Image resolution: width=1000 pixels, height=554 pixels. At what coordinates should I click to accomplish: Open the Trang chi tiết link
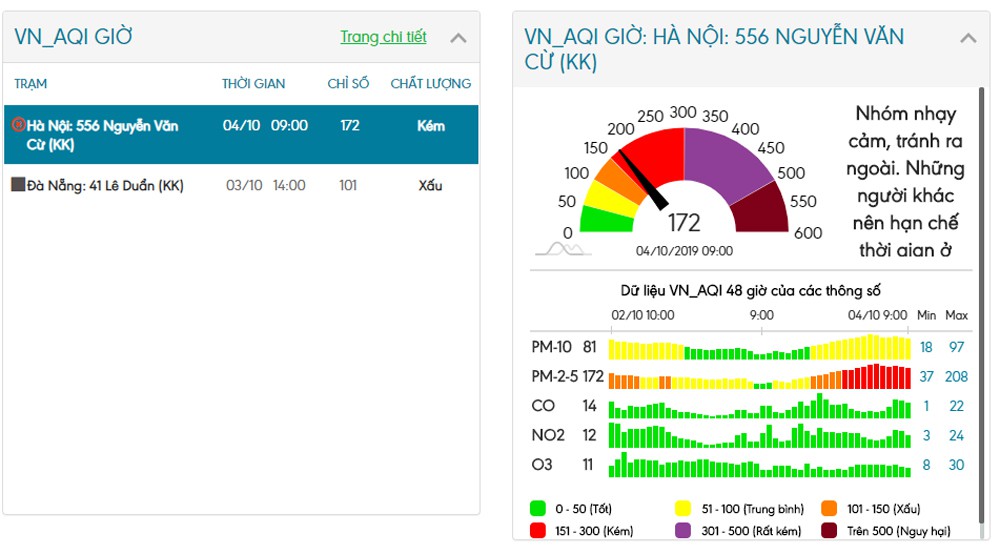coord(383,37)
